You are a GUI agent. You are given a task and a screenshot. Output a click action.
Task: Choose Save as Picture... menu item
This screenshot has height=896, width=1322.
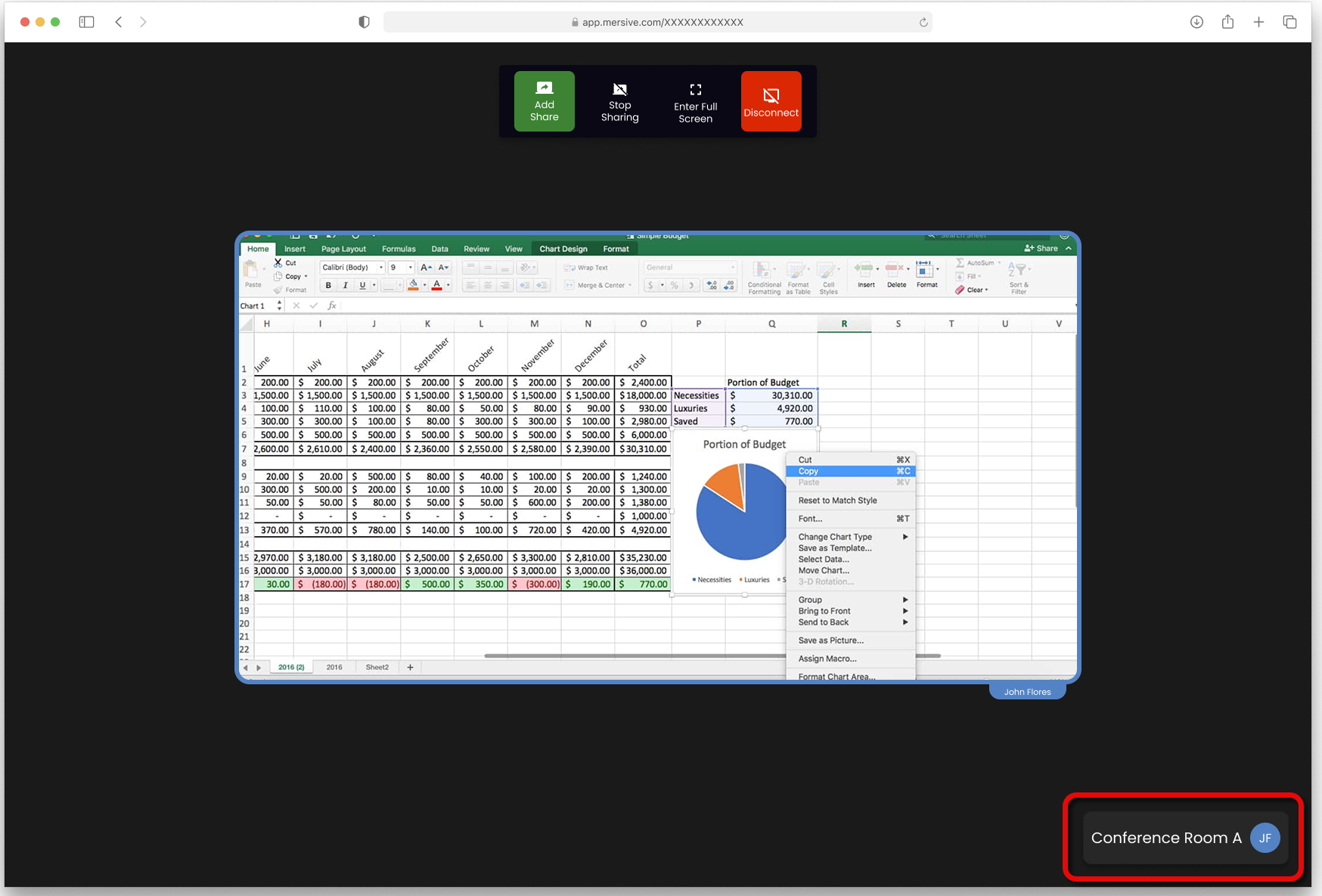pos(851,640)
